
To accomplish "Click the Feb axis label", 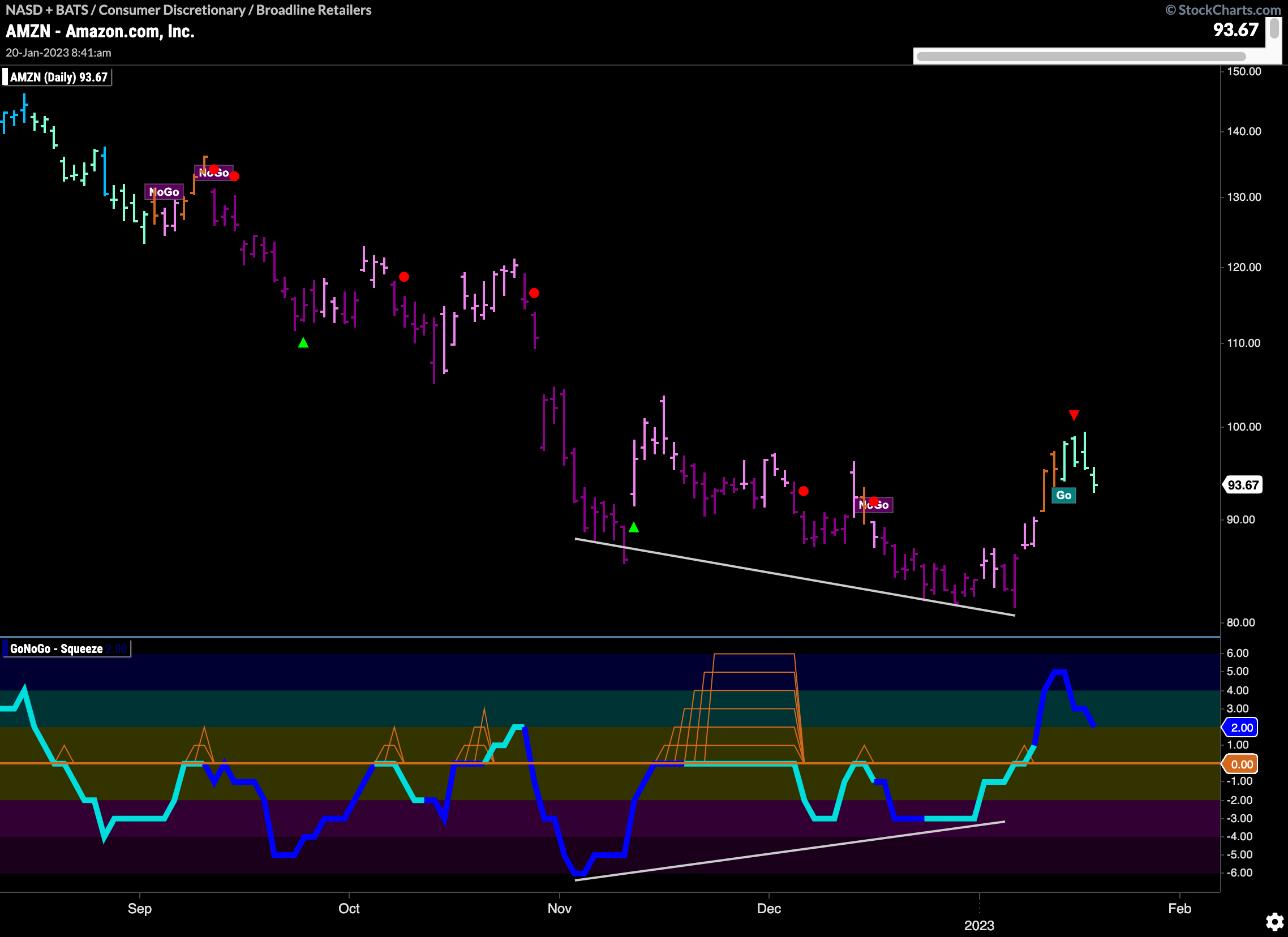I will click(1179, 908).
